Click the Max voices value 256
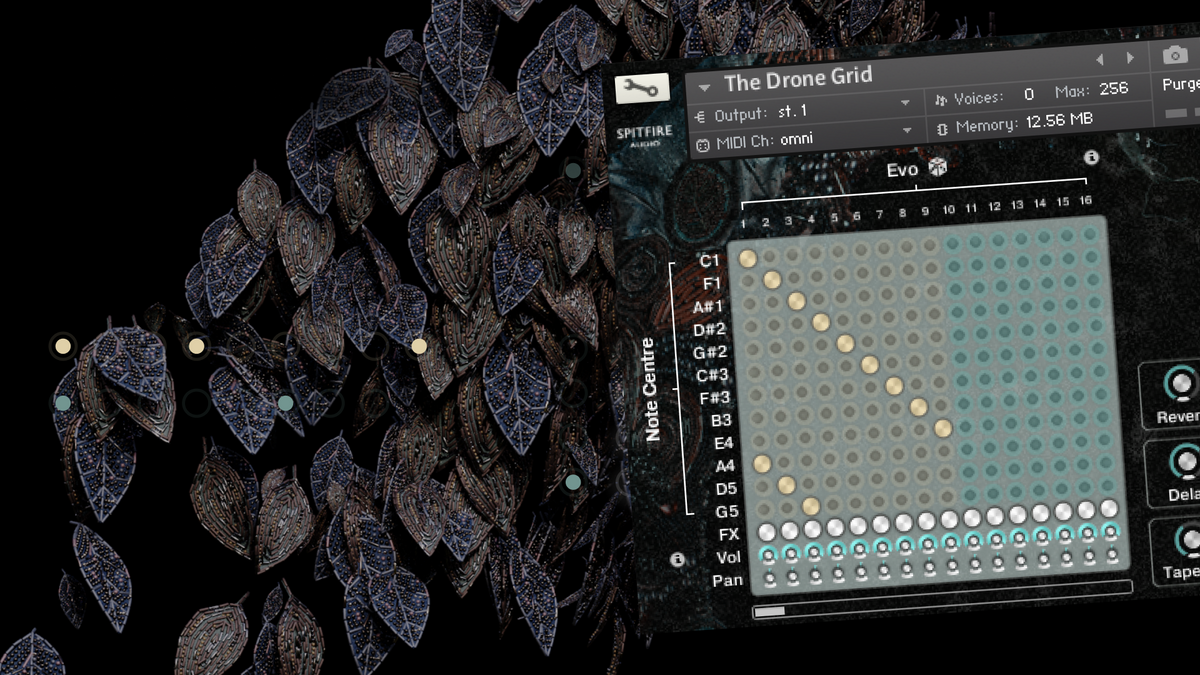Screen dimensions: 1200x675 1113,90
